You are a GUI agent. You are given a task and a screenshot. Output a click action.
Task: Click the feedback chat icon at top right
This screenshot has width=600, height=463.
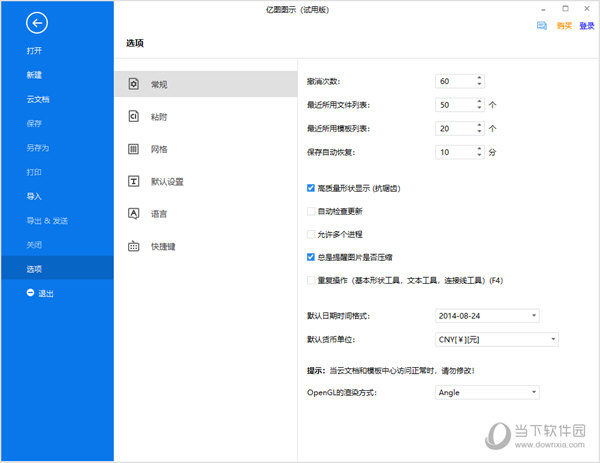[541, 26]
